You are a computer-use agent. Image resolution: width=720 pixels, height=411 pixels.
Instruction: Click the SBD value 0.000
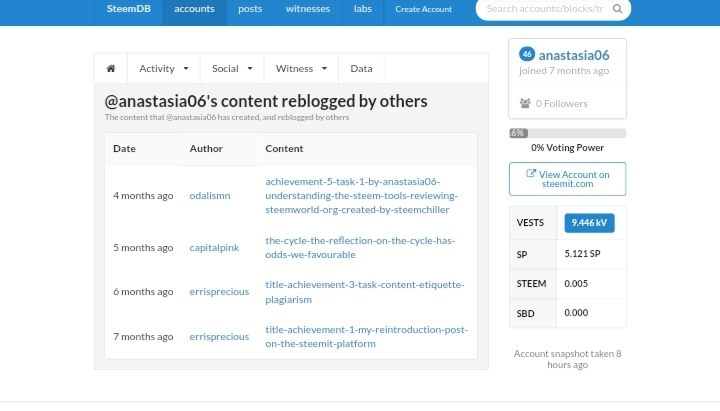576,313
